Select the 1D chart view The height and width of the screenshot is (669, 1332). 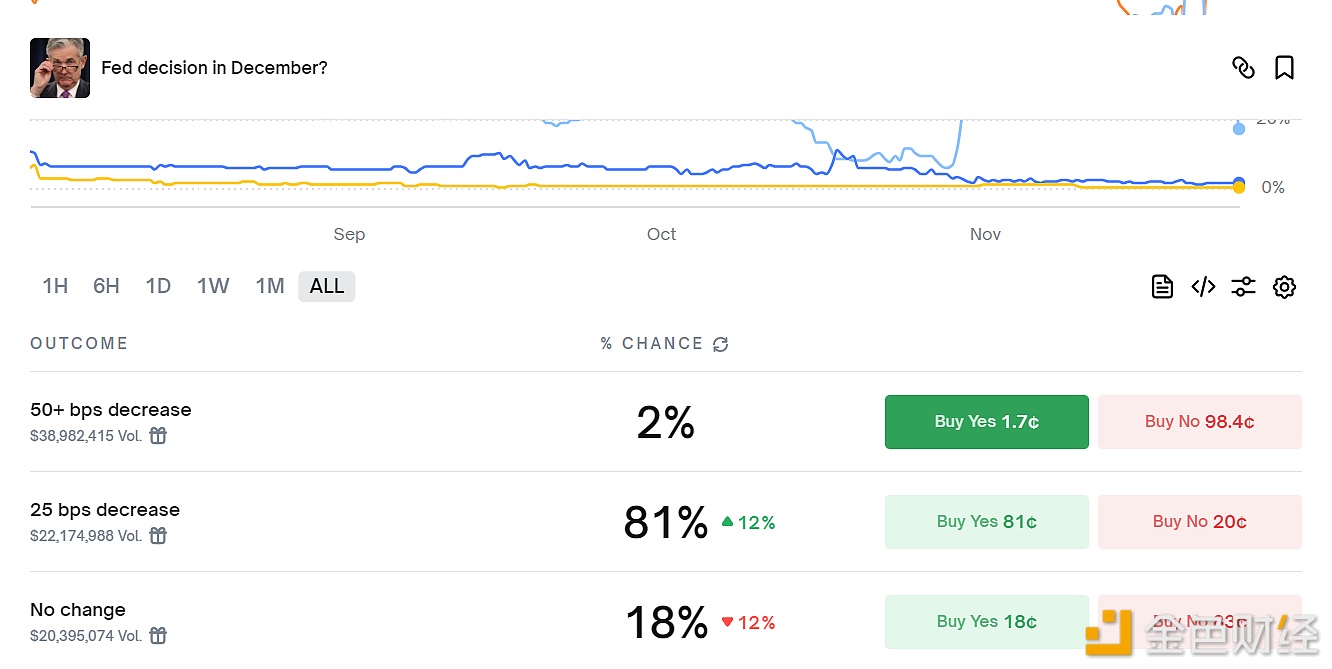click(x=158, y=286)
